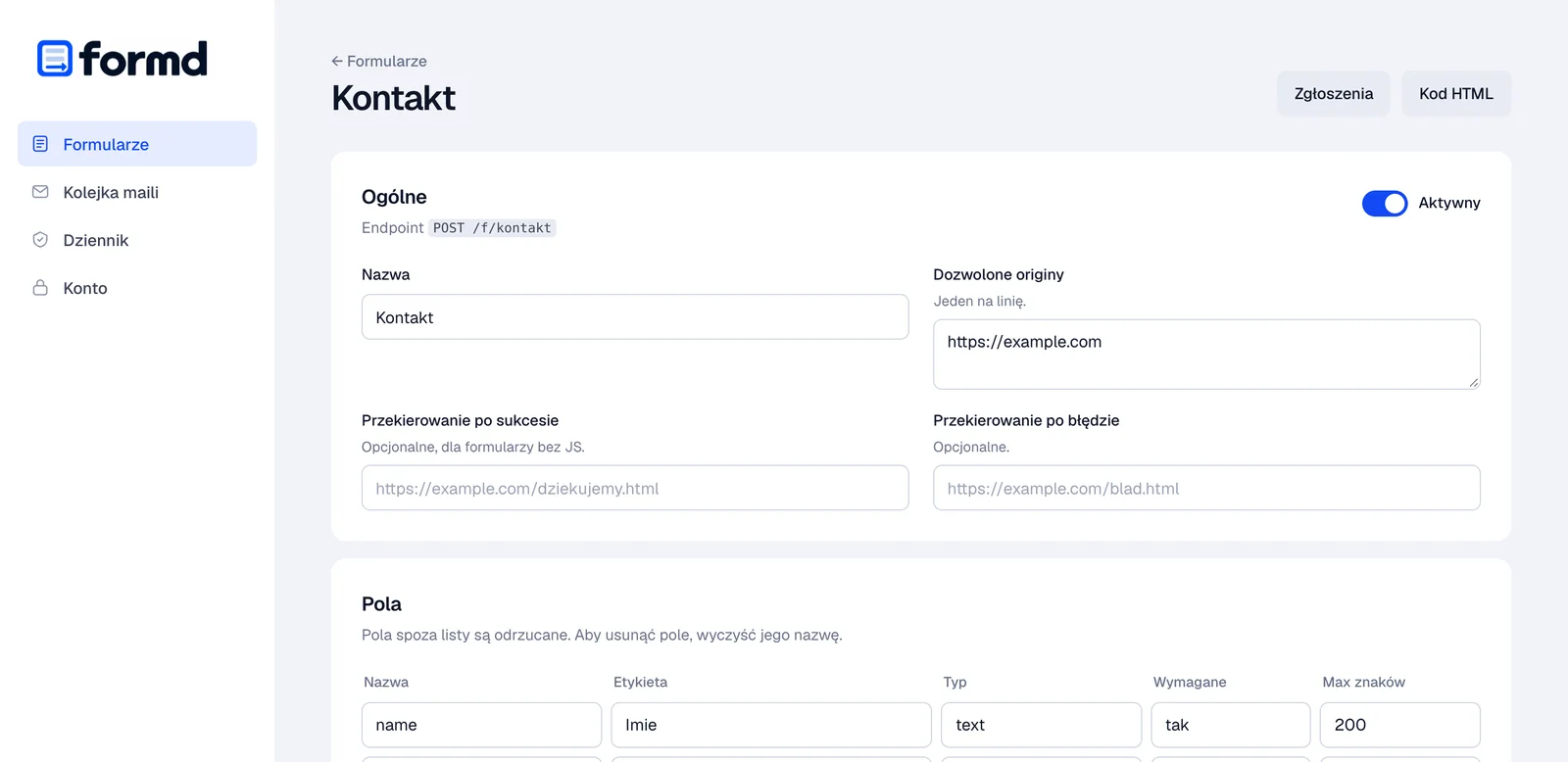Image resolution: width=1568 pixels, height=762 pixels.
Task: Click the Wymagane column header
Action: tap(1190, 682)
